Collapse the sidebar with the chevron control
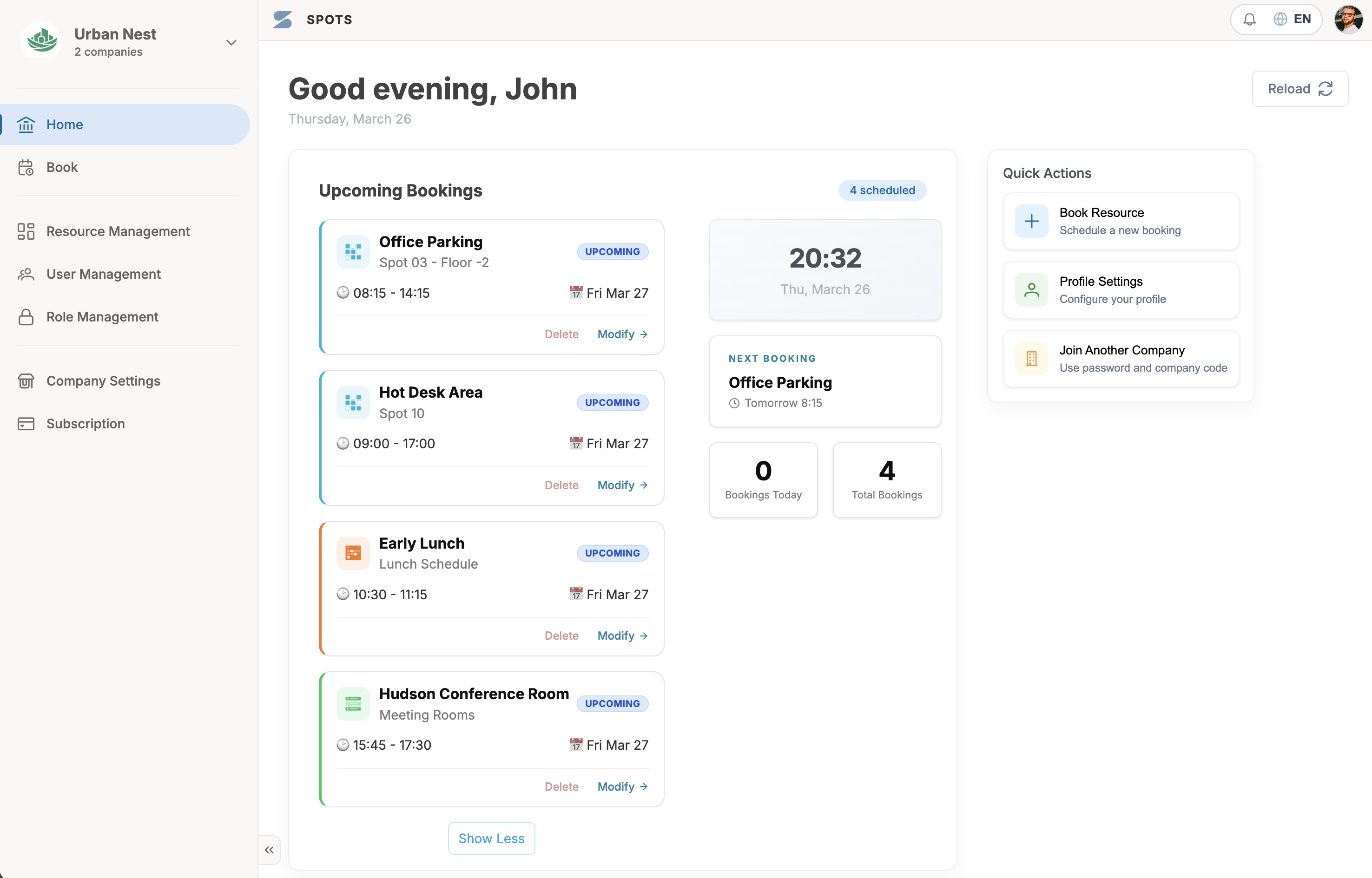Screen dimensions: 1372x878 (x=269, y=850)
